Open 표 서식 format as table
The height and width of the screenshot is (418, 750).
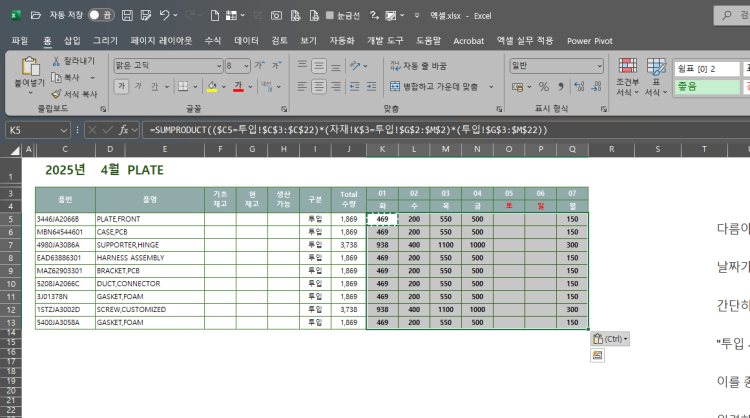(656, 77)
